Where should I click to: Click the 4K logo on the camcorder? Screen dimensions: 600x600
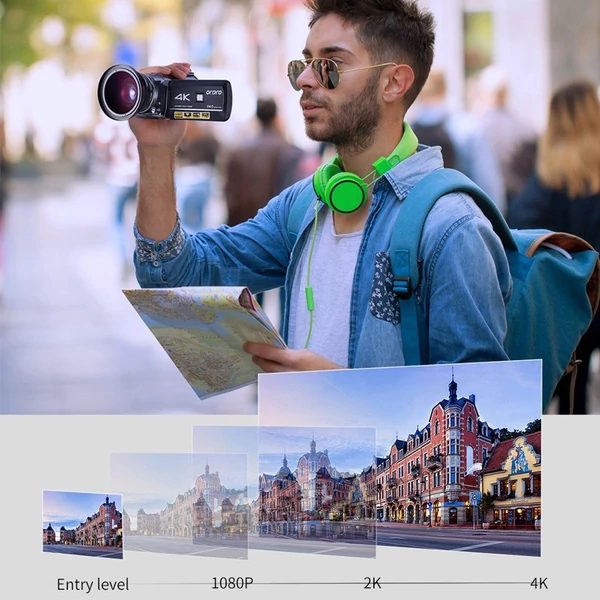click(183, 97)
